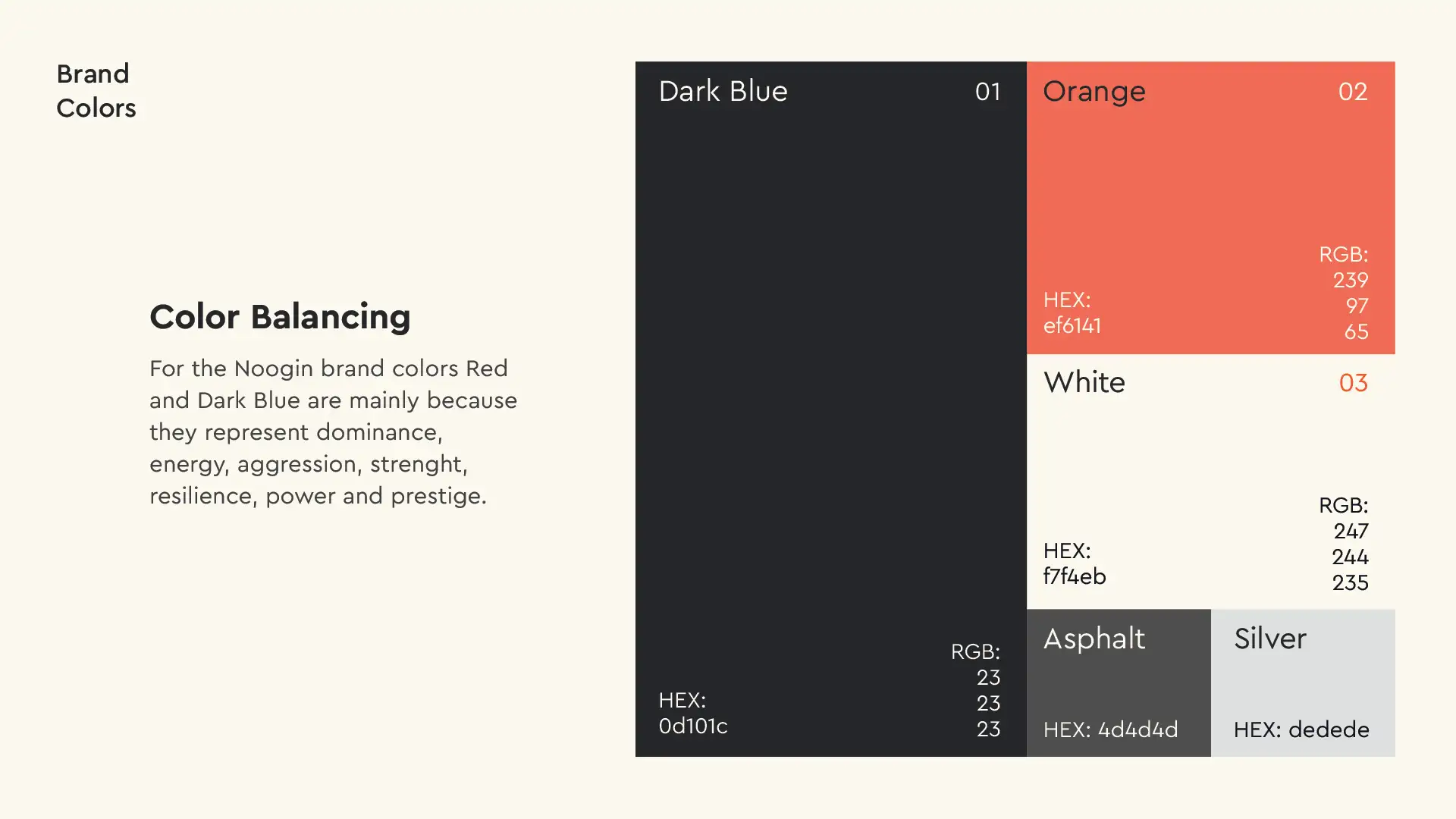Viewport: 1456px width, 819px height.
Task: Click the Dark Blue label text
Action: tap(723, 91)
